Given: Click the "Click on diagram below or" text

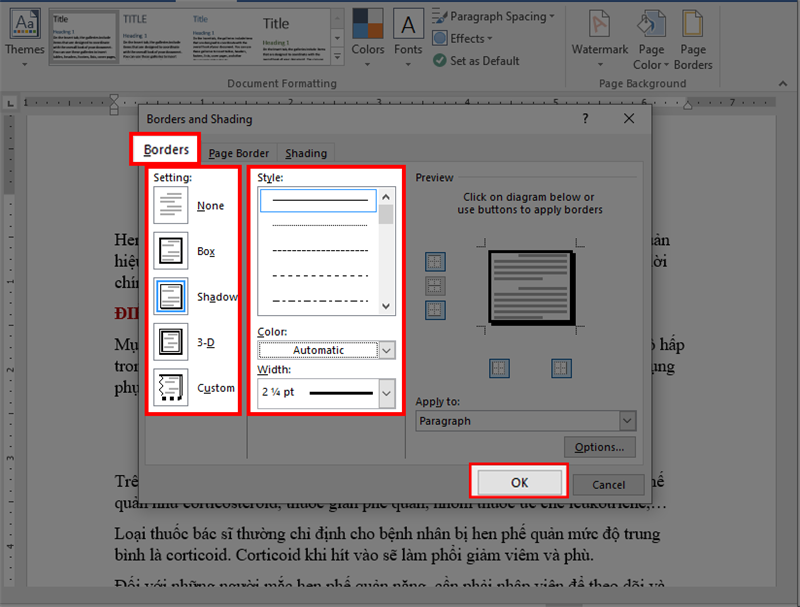Looking at the screenshot, I should point(529,197).
